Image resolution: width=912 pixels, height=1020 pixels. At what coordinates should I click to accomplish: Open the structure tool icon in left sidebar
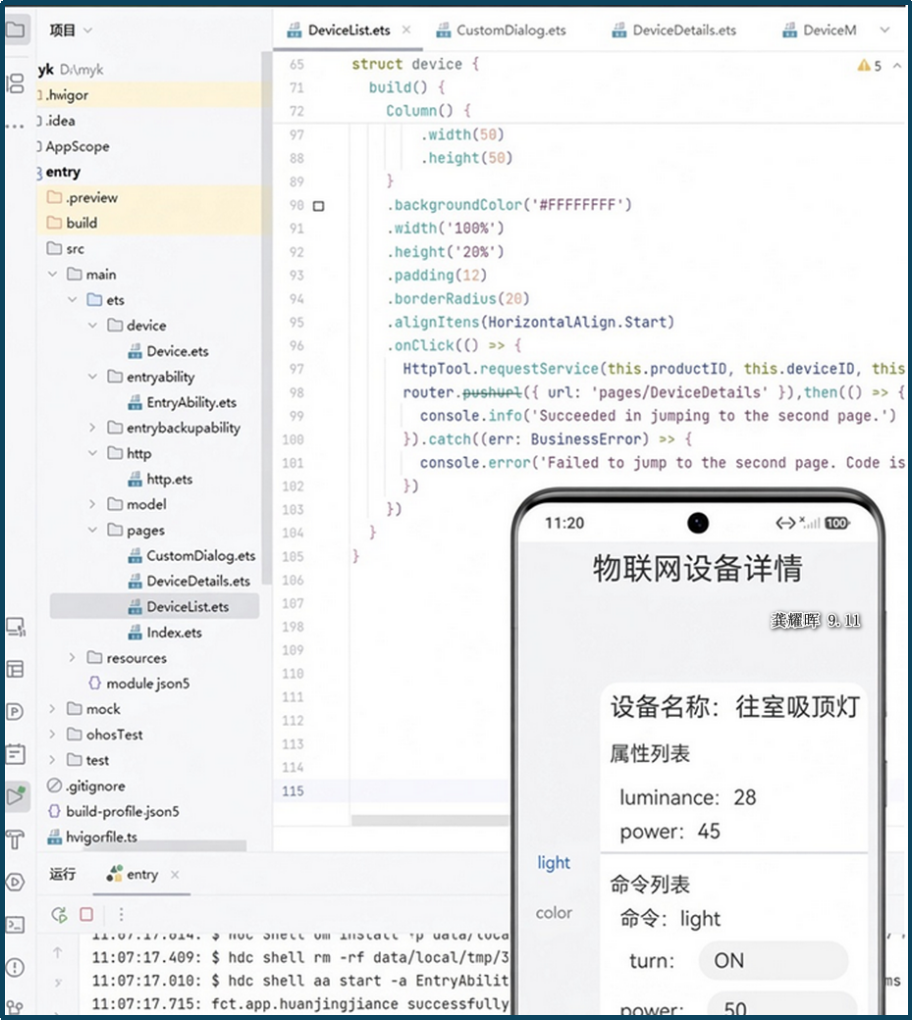pyautogui.click(x=16, y=83)
